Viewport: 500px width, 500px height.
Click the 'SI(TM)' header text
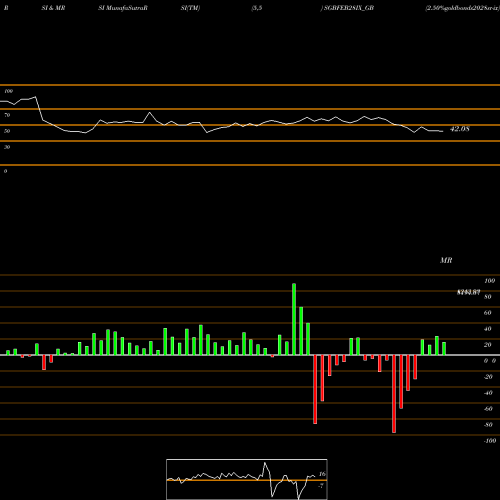tap(190, 8)
